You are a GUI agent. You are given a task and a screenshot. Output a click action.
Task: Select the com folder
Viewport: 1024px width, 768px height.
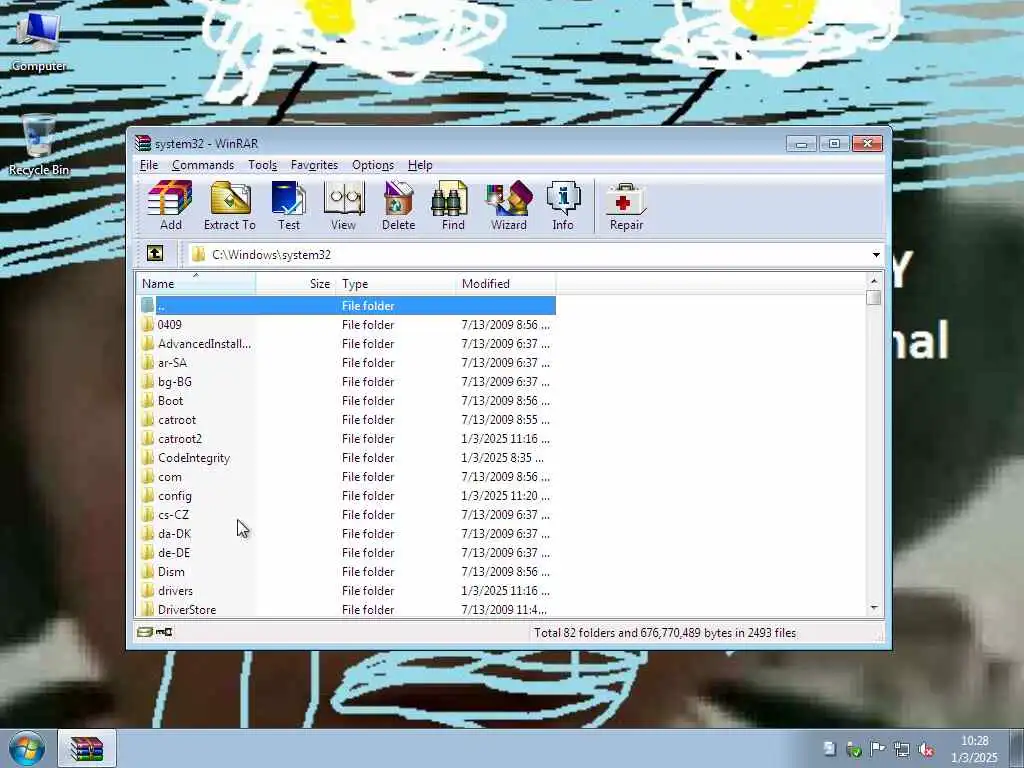tap(347, 477)
